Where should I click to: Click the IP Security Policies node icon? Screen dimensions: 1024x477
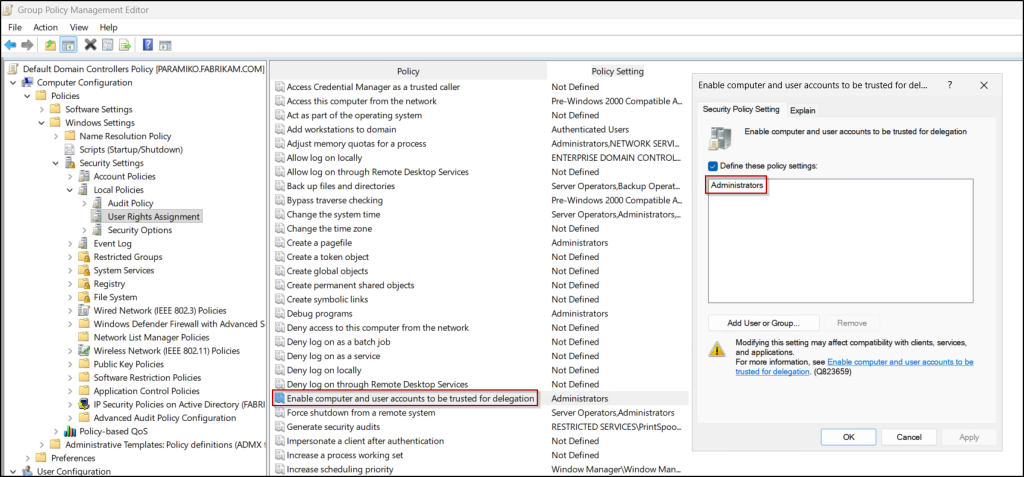pyautogui.click(x=84, y=404)
